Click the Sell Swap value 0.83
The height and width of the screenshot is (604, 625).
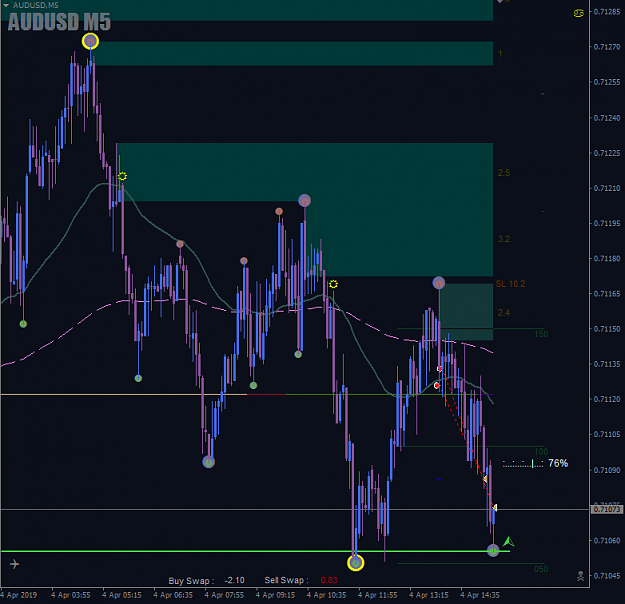point(329,580)
